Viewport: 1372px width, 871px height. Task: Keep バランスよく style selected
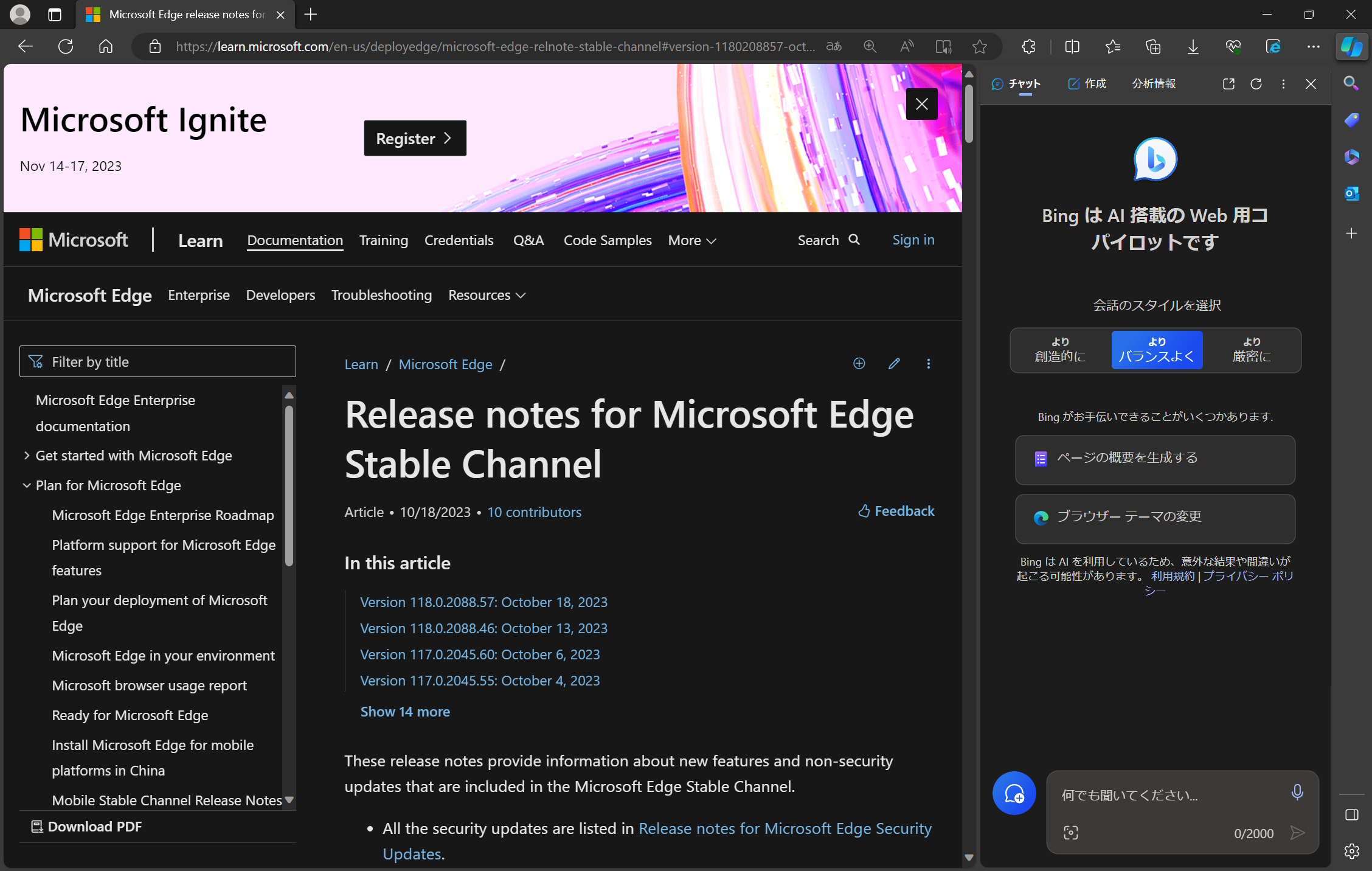[x=1156, y=350]
